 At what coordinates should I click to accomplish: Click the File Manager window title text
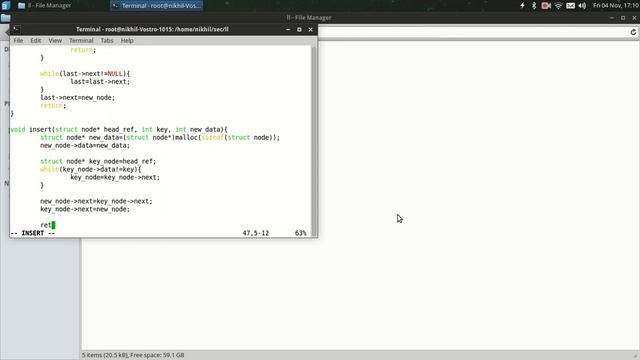tap(309, 18)
